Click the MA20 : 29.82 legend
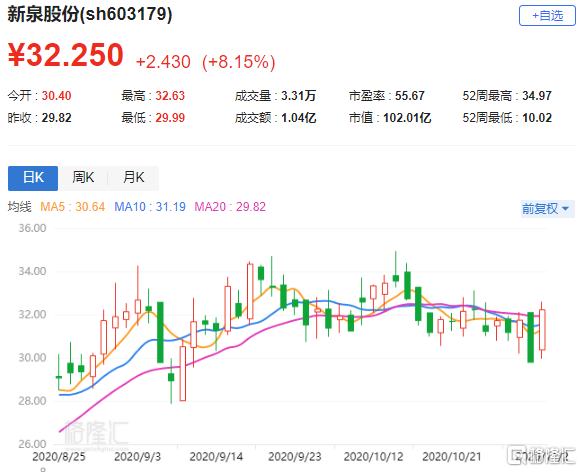The height and width of the screenshot is (472, 582). (230, 207)
